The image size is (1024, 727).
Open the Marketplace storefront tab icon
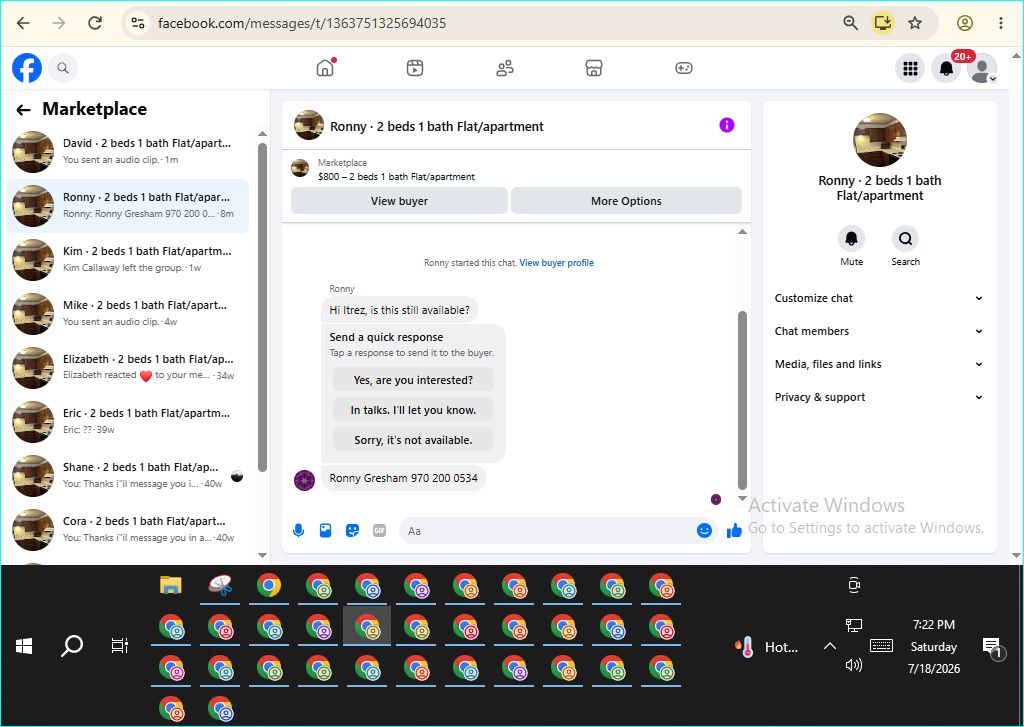(x=594, y=68)
